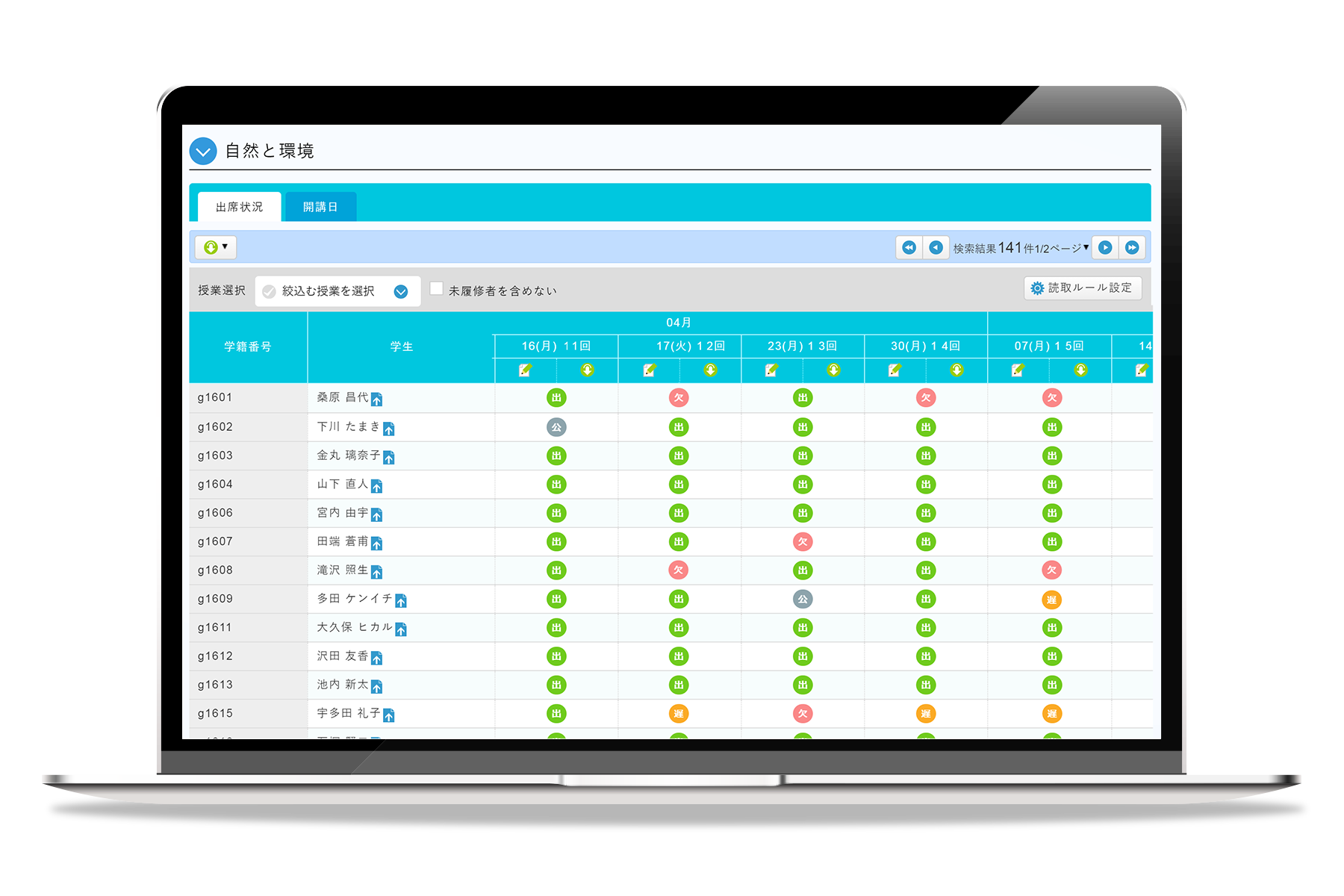Click g1615's late mark for 30(月) 14回
The height and width of the screenshot is (896, 1344).
tap(926, 714)
